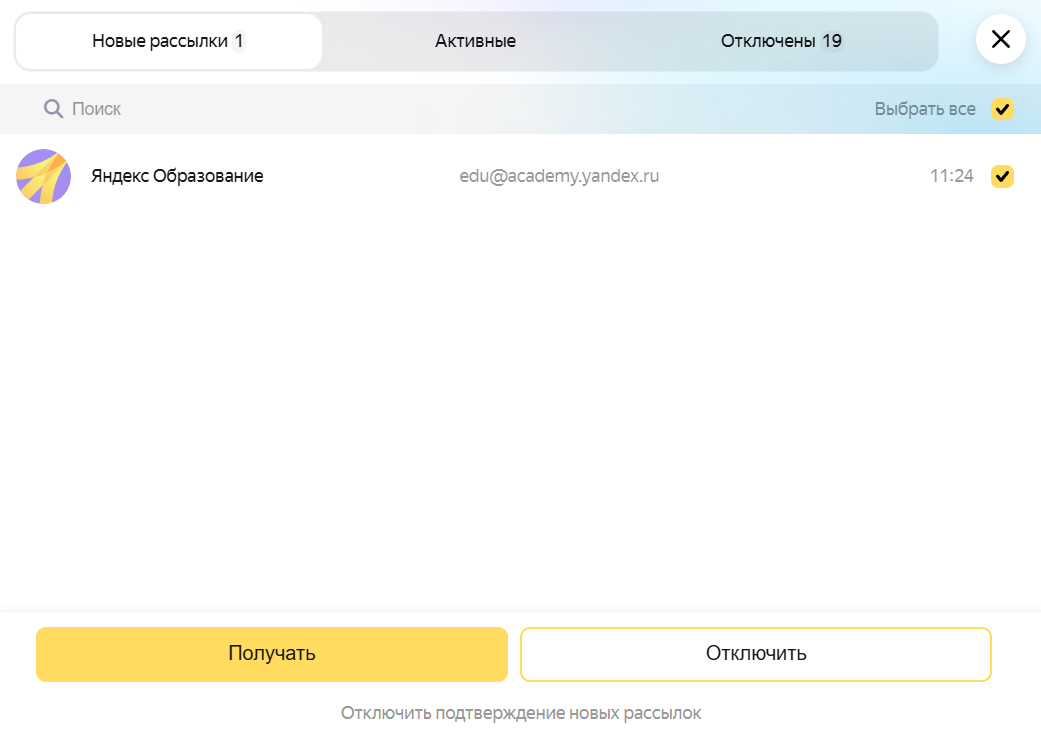Viewport: 1041px width, 738px height.
Task: Click the count badge 19 on Отключены
Action: (x=832, y=41)
